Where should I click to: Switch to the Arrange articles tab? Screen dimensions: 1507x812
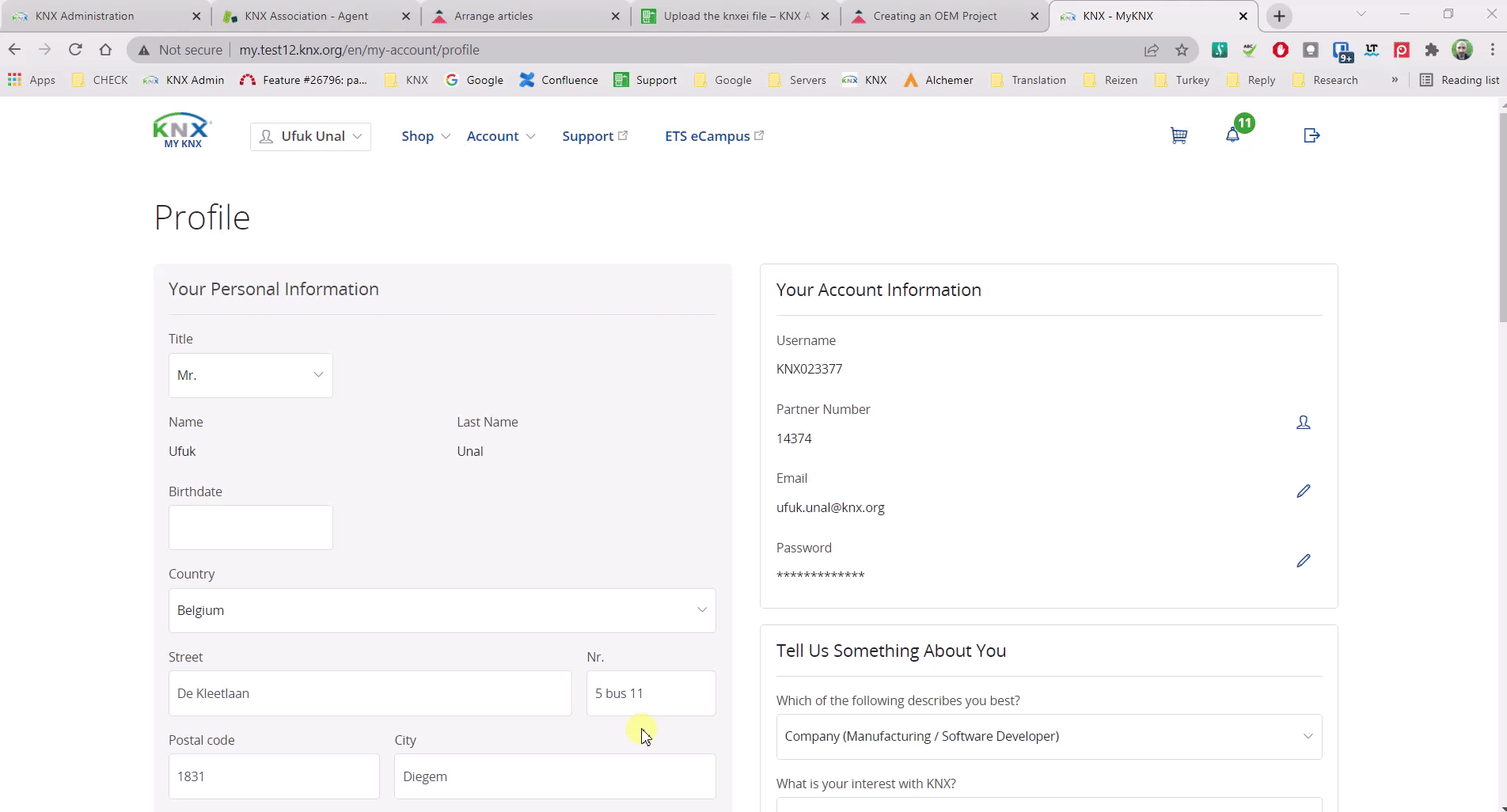(526, 16)
